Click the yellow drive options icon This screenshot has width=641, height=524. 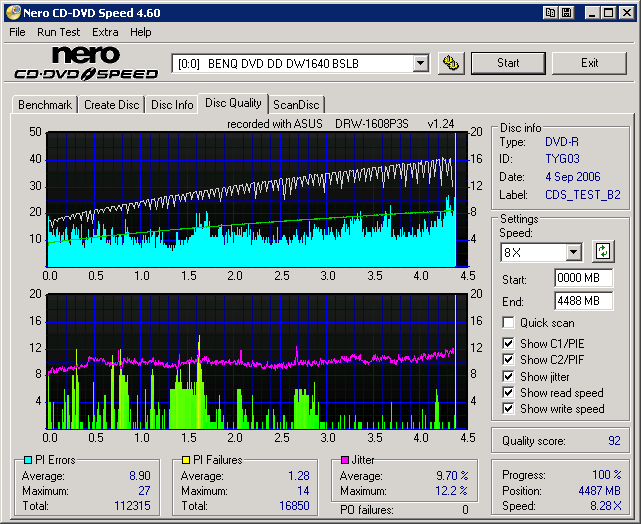(451, 63)
